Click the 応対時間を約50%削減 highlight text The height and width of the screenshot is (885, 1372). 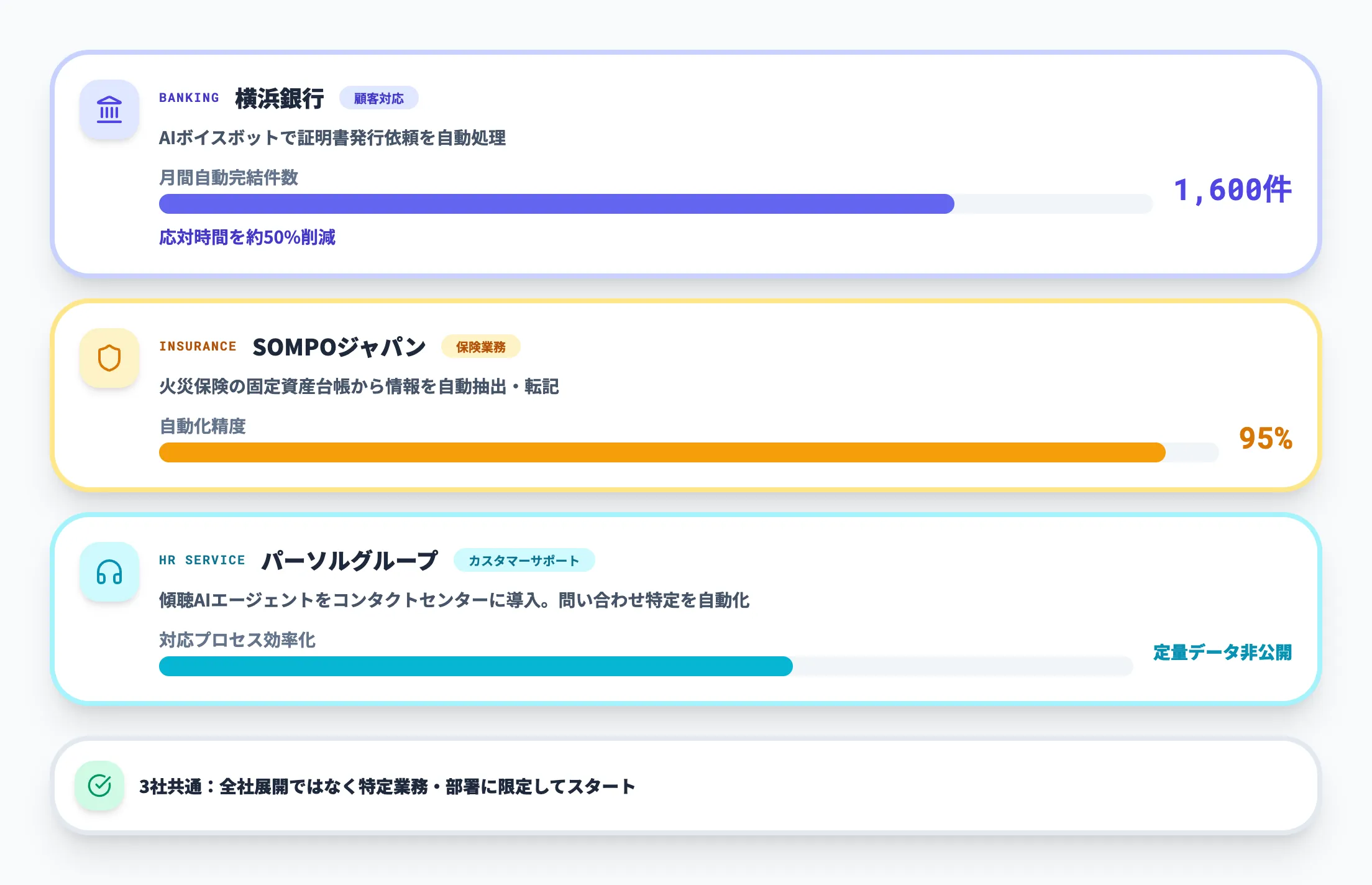[x=247, y=237]
